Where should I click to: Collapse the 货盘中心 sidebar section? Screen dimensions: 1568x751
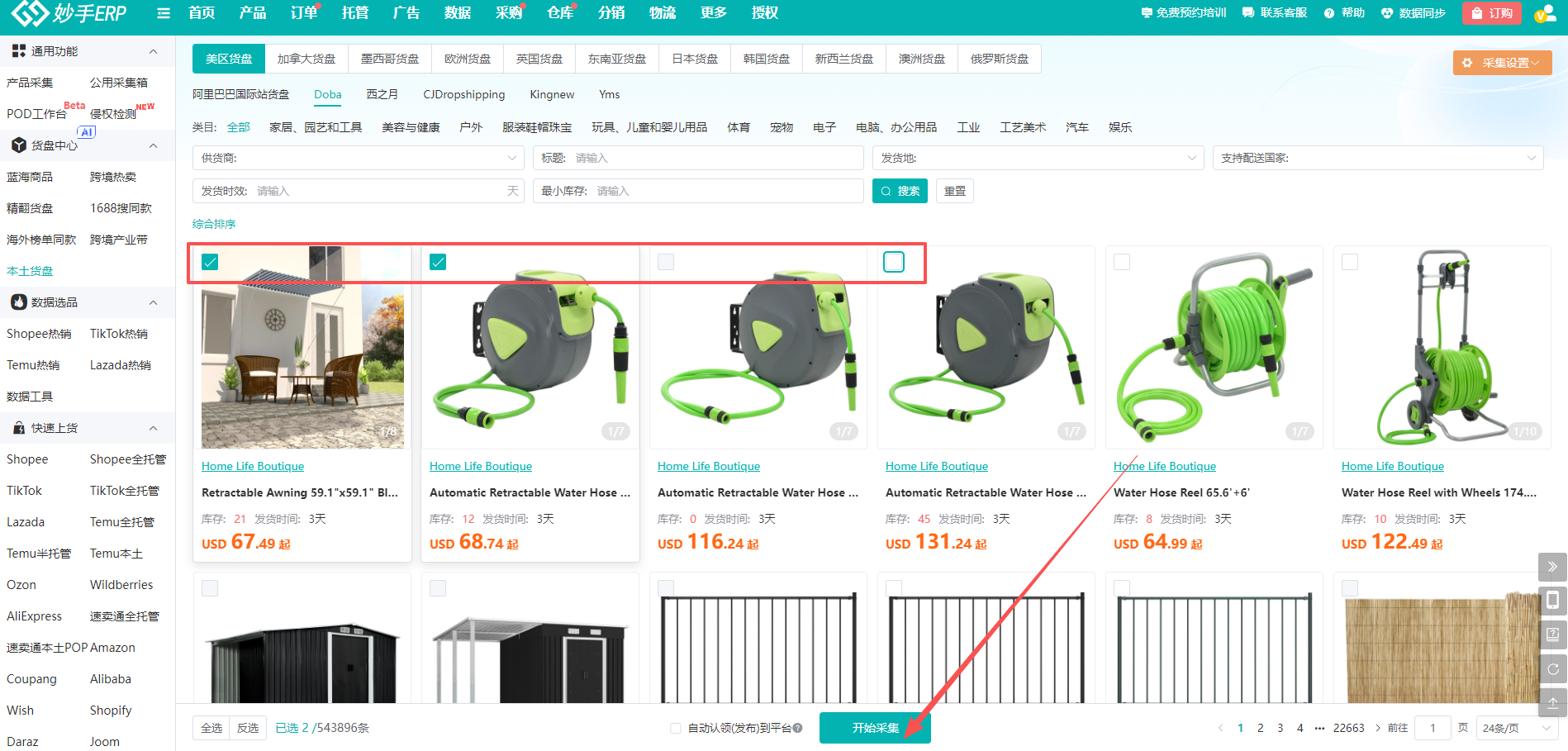(x=153, y=145)
